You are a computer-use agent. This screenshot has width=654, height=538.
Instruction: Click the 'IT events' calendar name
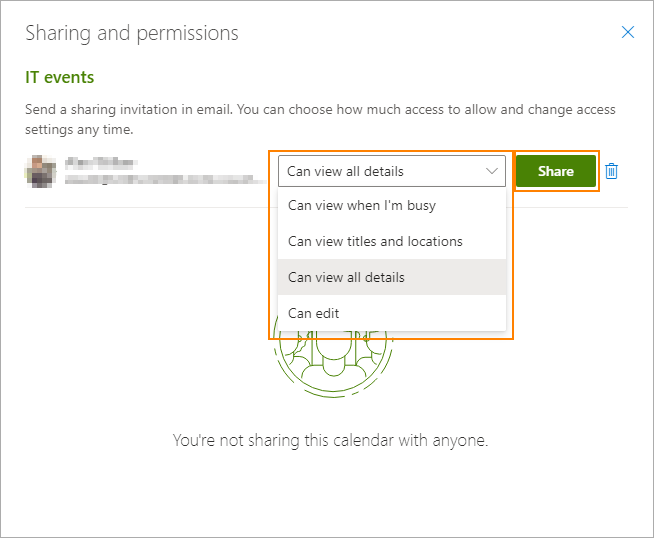click(60, 77)
